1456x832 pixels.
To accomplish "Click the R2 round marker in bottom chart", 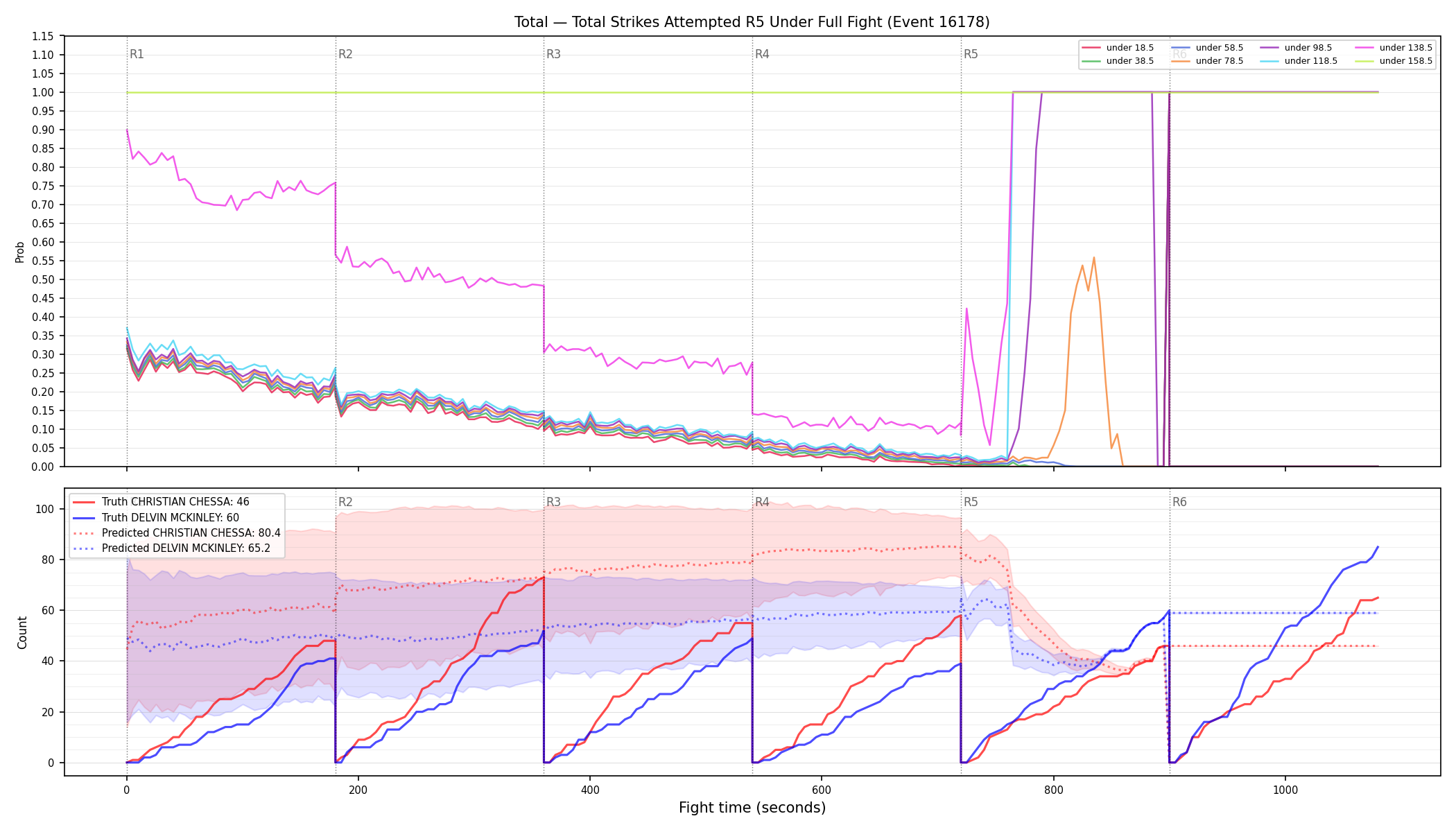I will 345,502.
